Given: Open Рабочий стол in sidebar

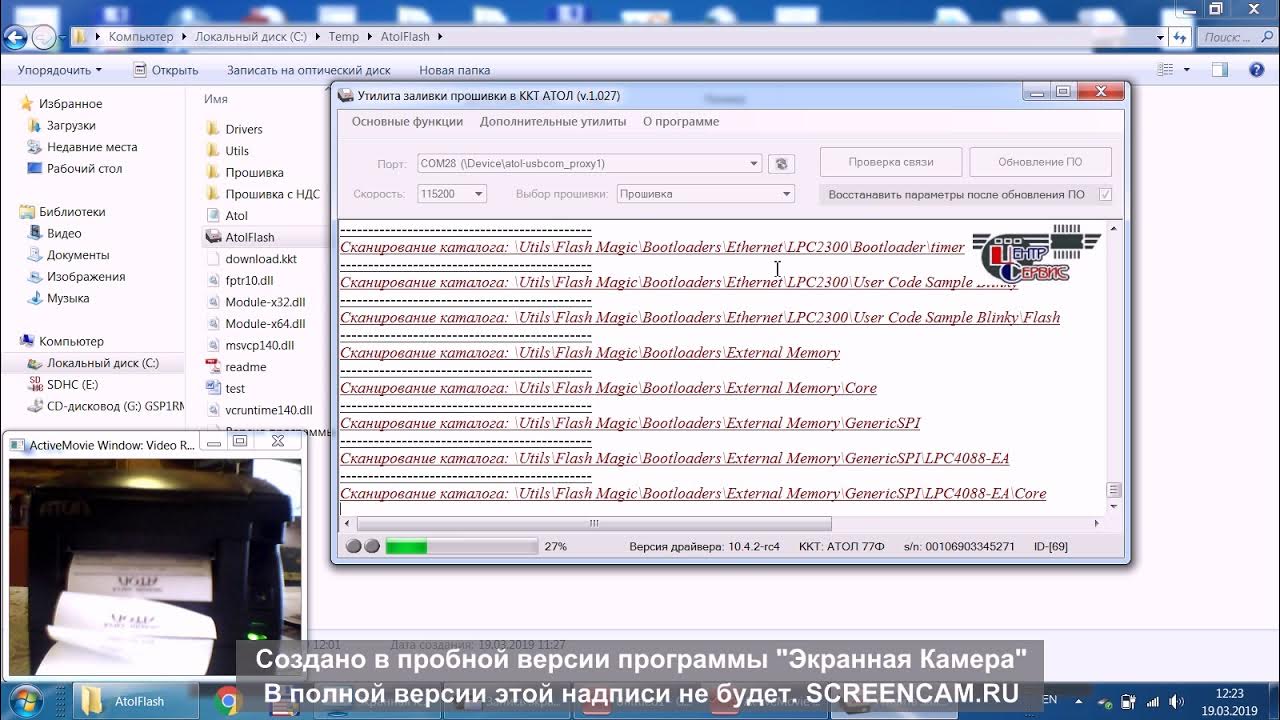Looking at the screenshot, I should click(84, 169).
